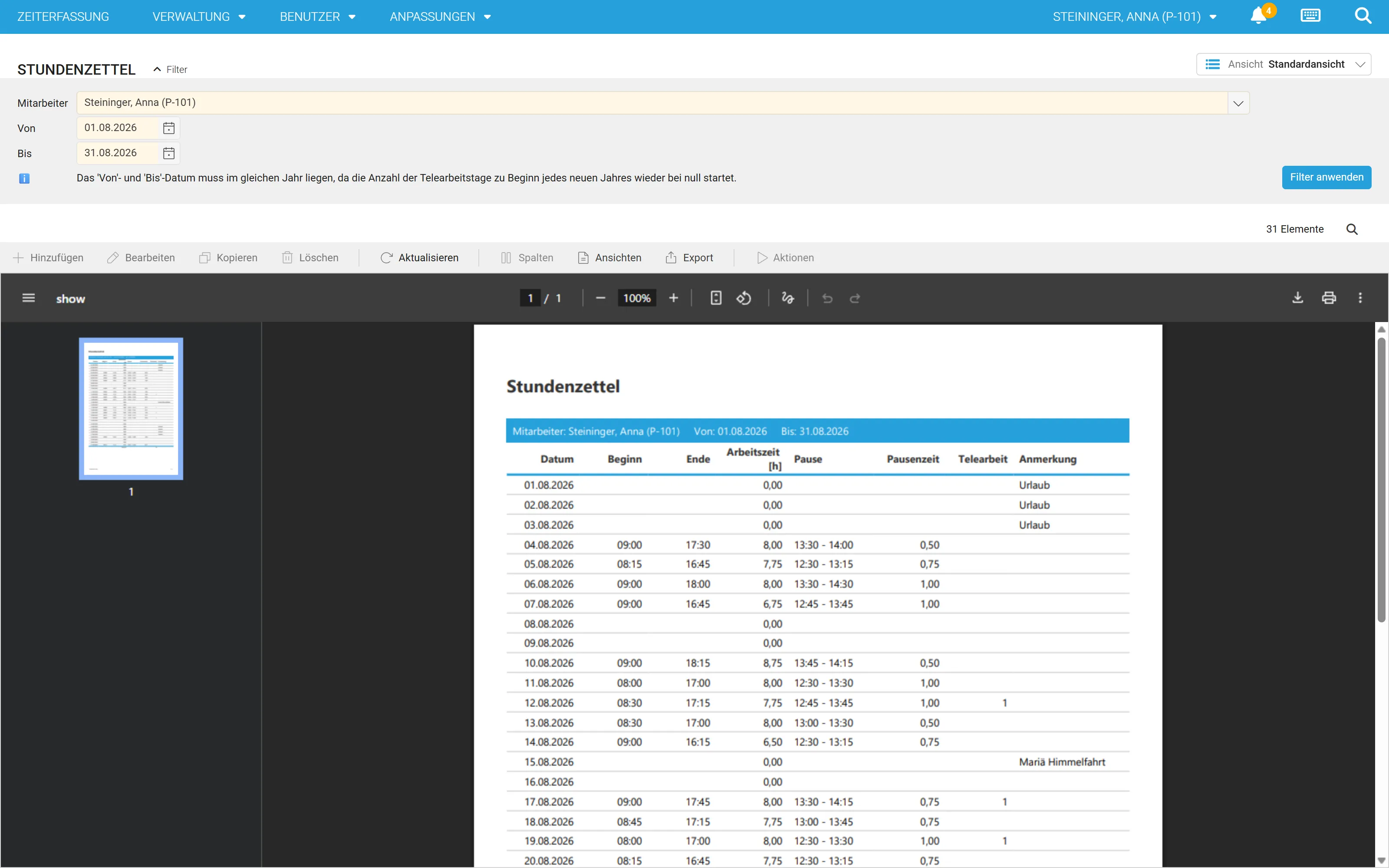Undo last PDF annotation
The height and width of the screenshot is (868, 1389).
coord(827,298)
